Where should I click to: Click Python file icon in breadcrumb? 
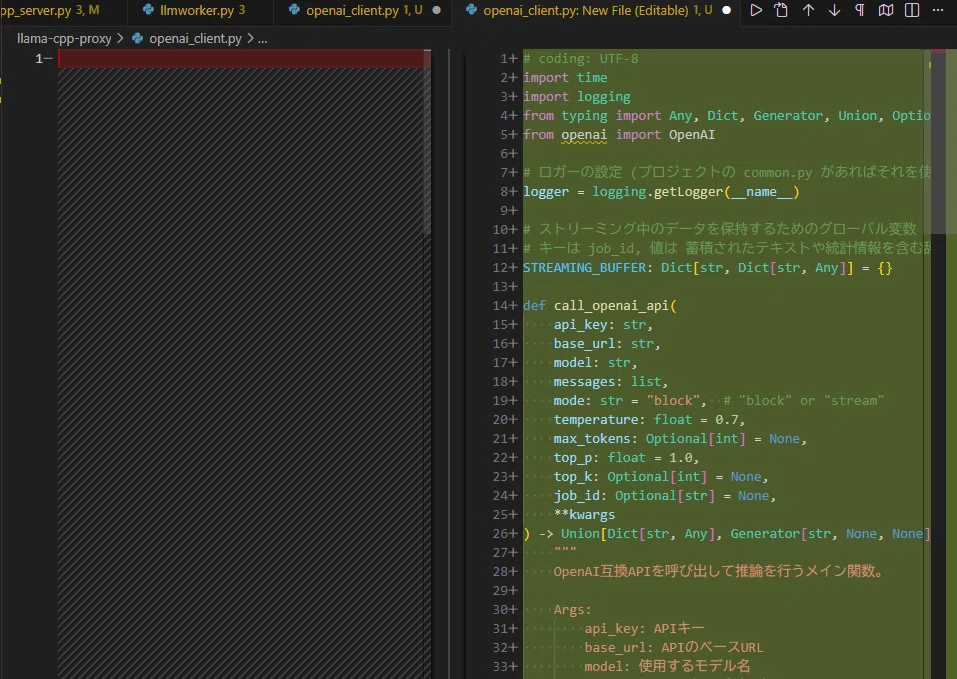[138, 38]
